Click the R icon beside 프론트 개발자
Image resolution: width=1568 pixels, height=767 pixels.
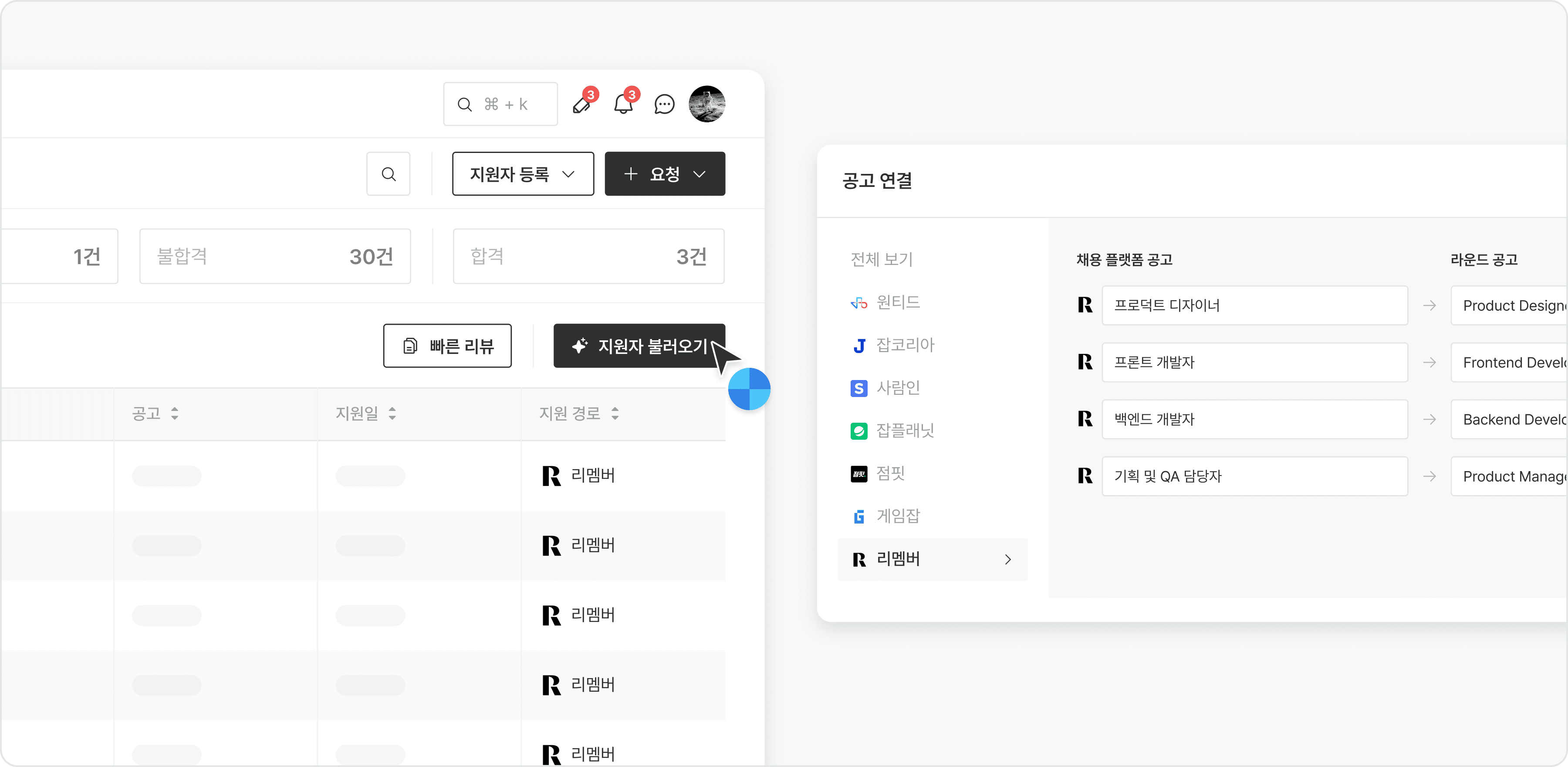click(x=1085, y=363)
